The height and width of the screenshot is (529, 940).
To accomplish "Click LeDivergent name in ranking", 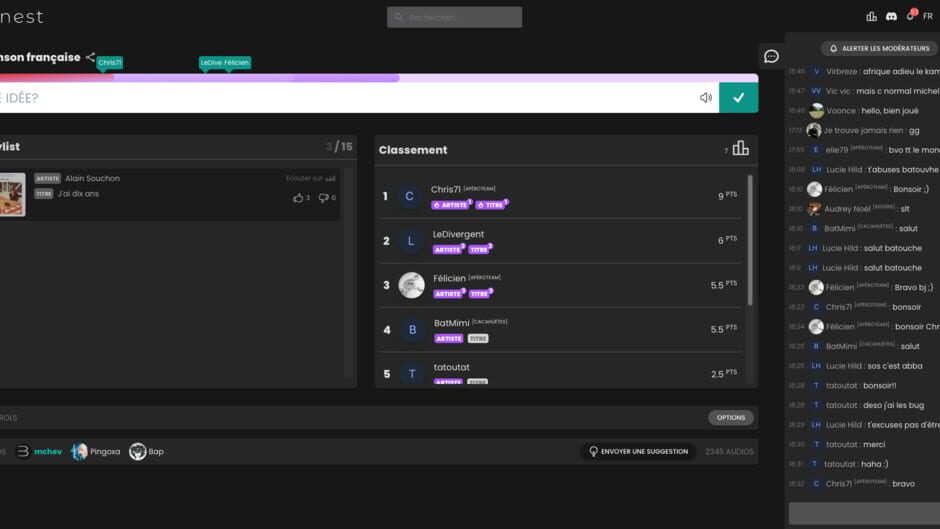I will [x=458, y=235].
